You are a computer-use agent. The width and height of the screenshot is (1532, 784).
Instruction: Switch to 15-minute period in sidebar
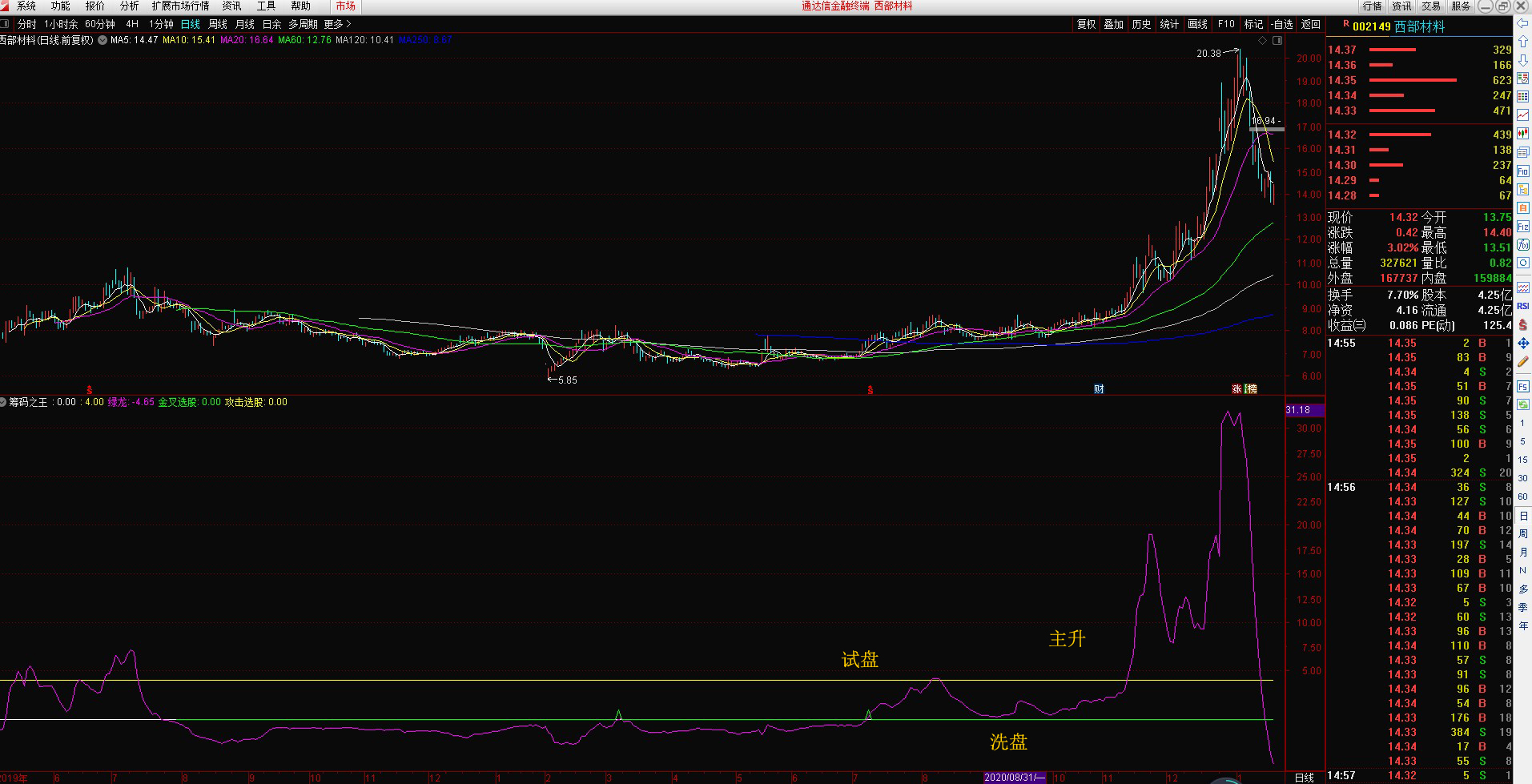1522,460
